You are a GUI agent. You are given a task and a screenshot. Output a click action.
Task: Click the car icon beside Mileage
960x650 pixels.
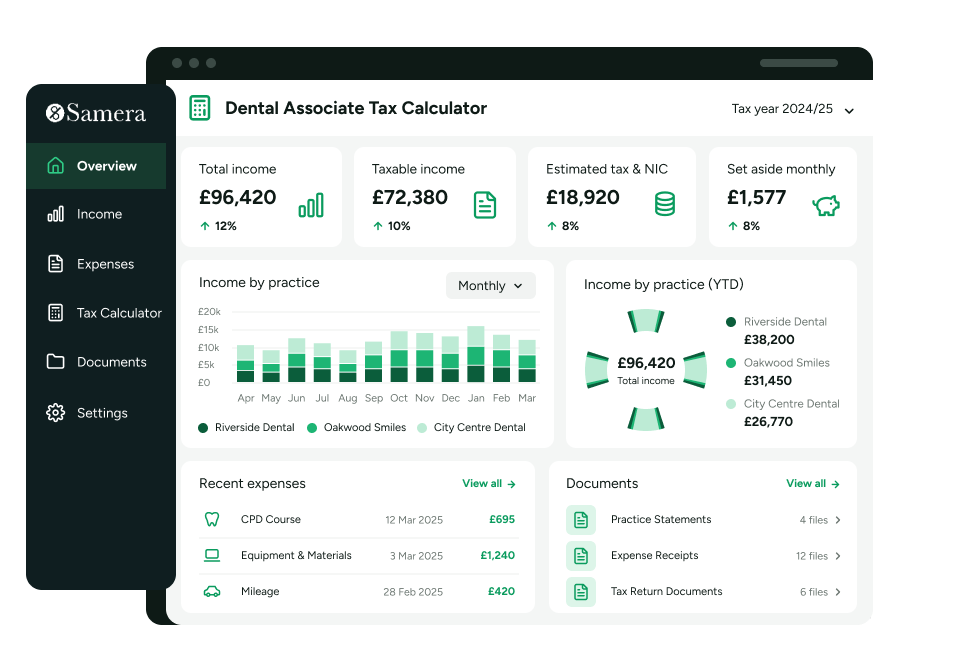pyautogui.click(x=212, y=591)
